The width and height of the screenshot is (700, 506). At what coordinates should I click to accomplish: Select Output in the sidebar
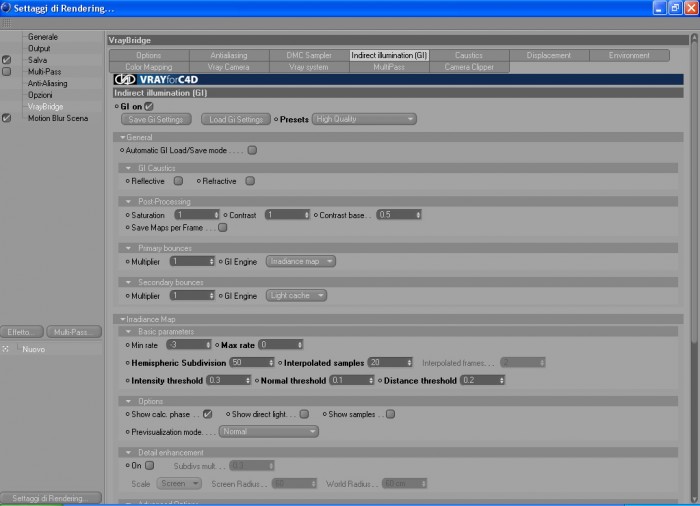pyautogui.click(x=39, y=48)
